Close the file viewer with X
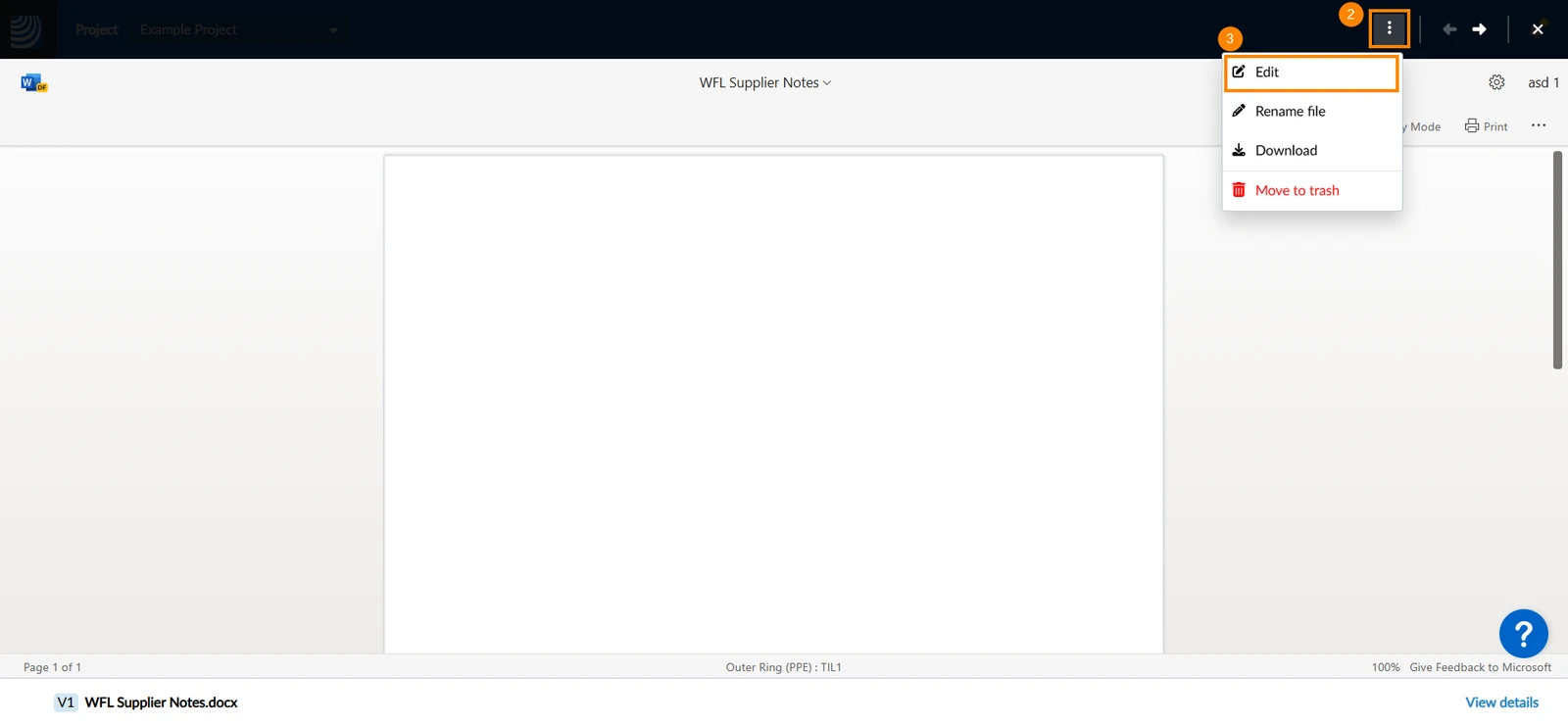Screen dimensions: 1568x726 click(x=1538, y=29)
